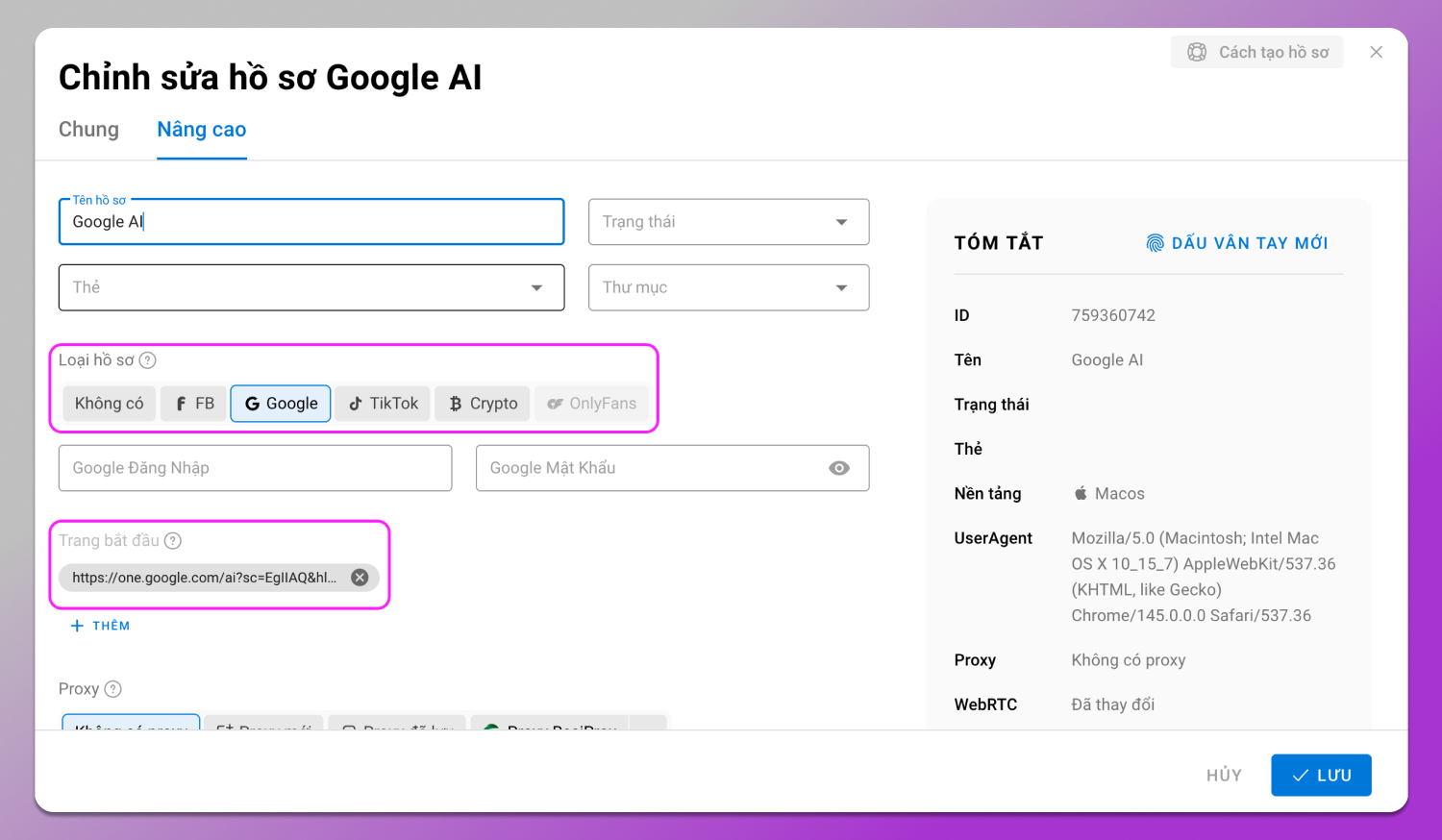The image size is (1442, 840).
Task: Switch to the Chung tab
Action: (x=88, y=130)
